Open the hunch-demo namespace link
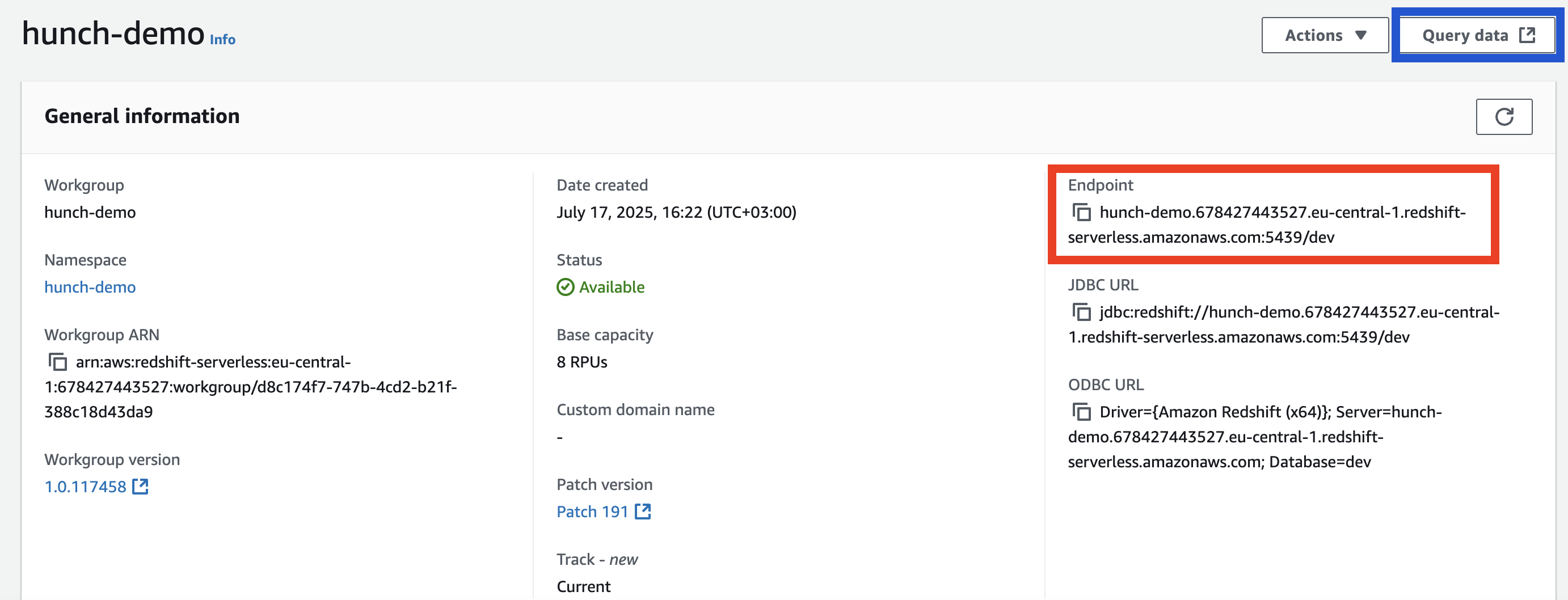Viewport: 1568px width, 600px height. point(90,286)
